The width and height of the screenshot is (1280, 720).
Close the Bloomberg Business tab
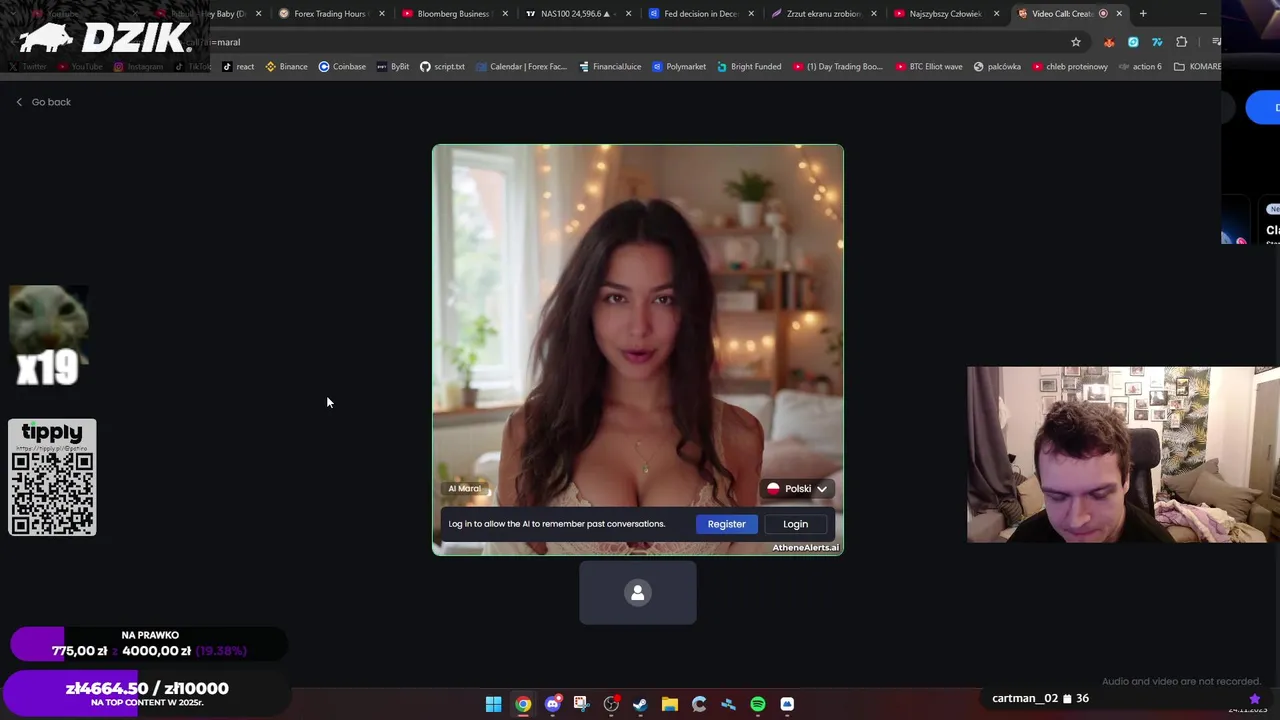[x=505, y=14]
